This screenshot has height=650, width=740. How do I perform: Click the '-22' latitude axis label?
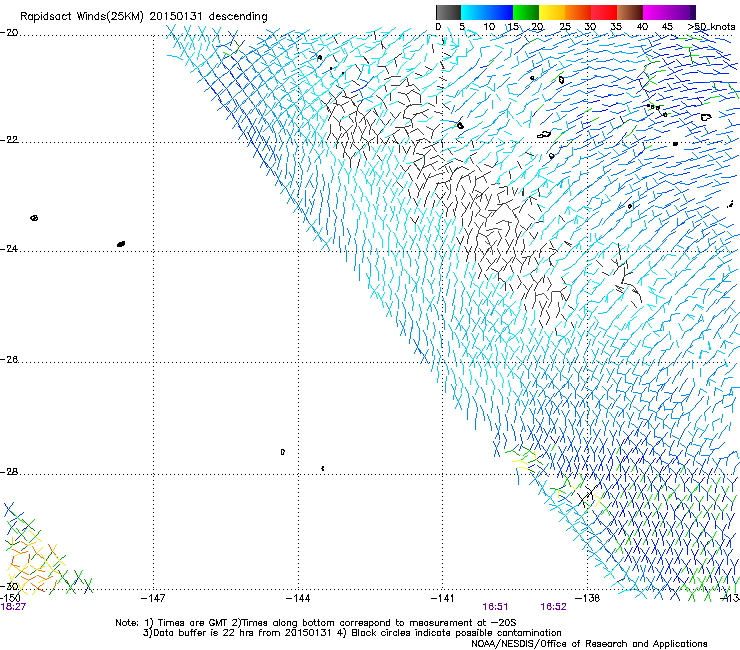point(9,140)
